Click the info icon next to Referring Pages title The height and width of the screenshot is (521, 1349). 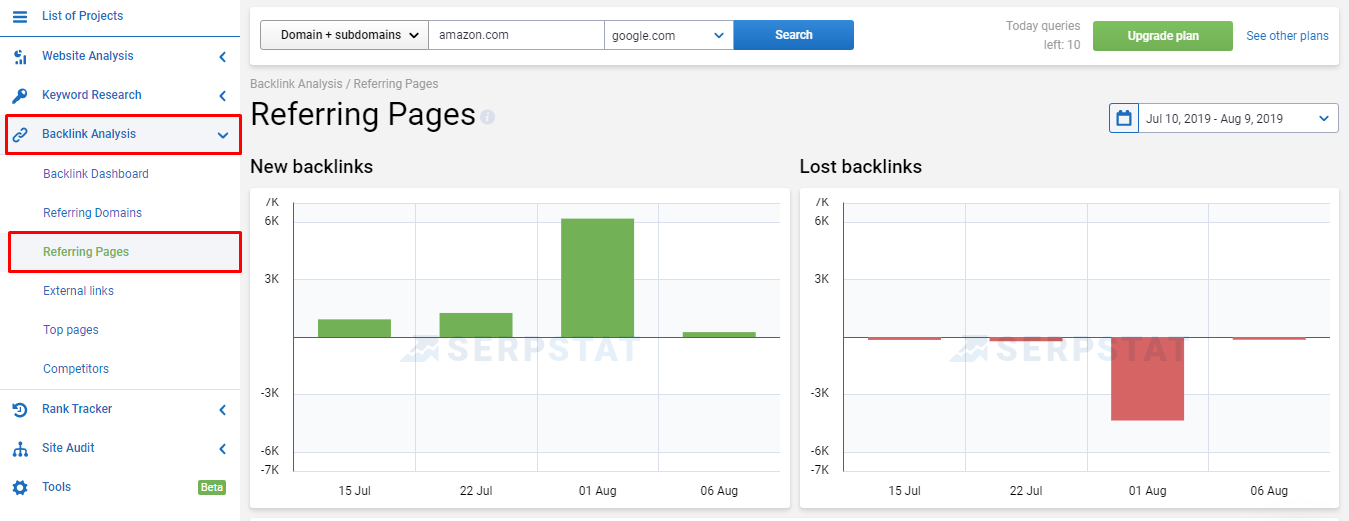pyautogui.click(x=488, y=117)
